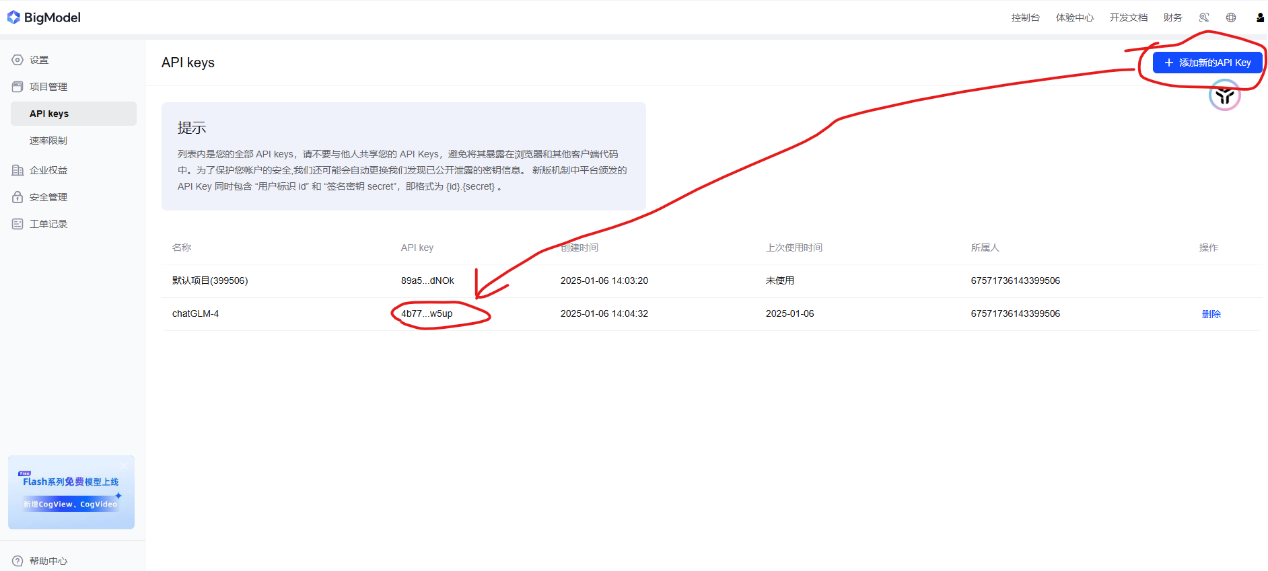
Task: Click 删除 link for chatGLM-4 key
Action: (1210, 314)
